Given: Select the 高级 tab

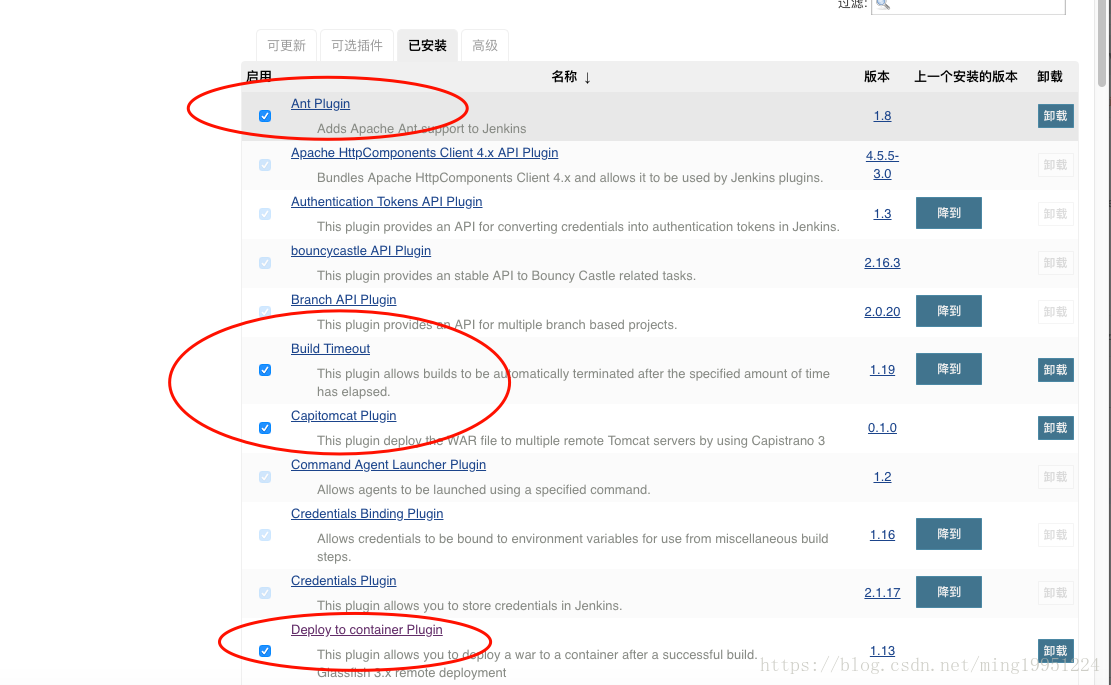Looking at the screenshot, I should pyautogui.click(x=485, y=46).
